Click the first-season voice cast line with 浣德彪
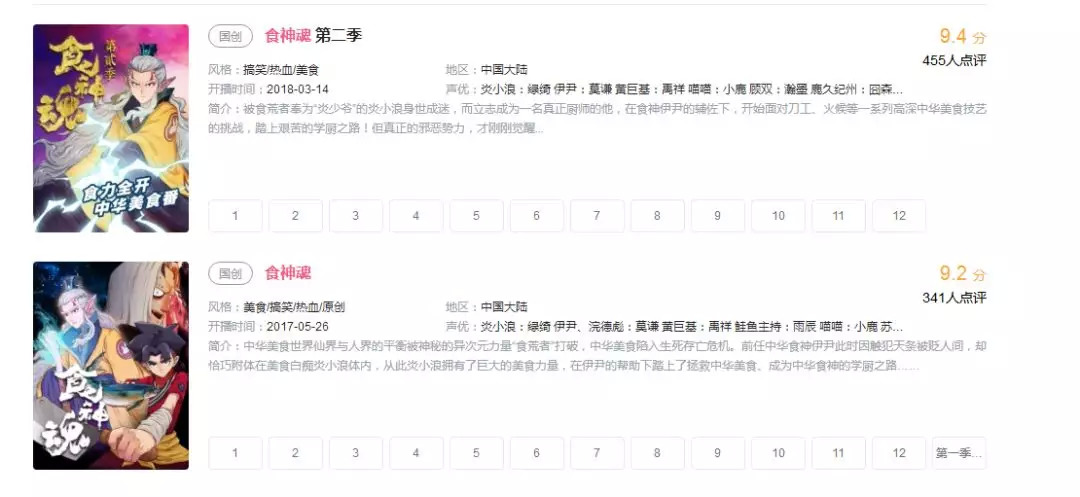1080x497 pixels. click(692, 326)
